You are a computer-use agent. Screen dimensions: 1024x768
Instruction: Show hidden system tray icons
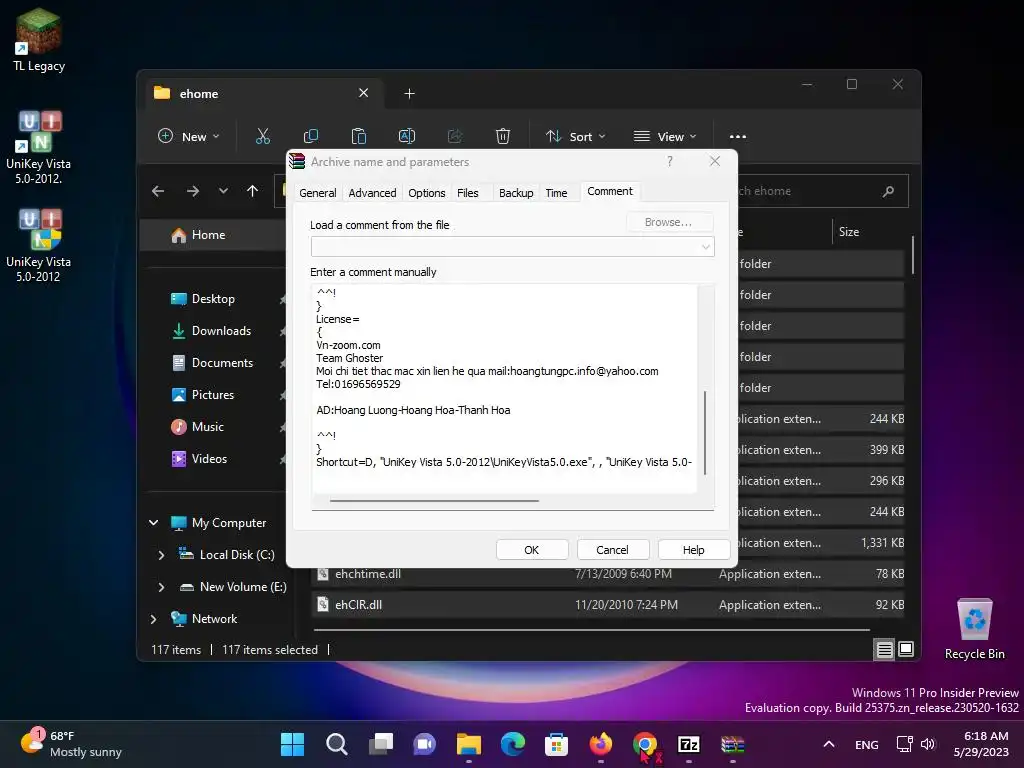click(828, 744)
